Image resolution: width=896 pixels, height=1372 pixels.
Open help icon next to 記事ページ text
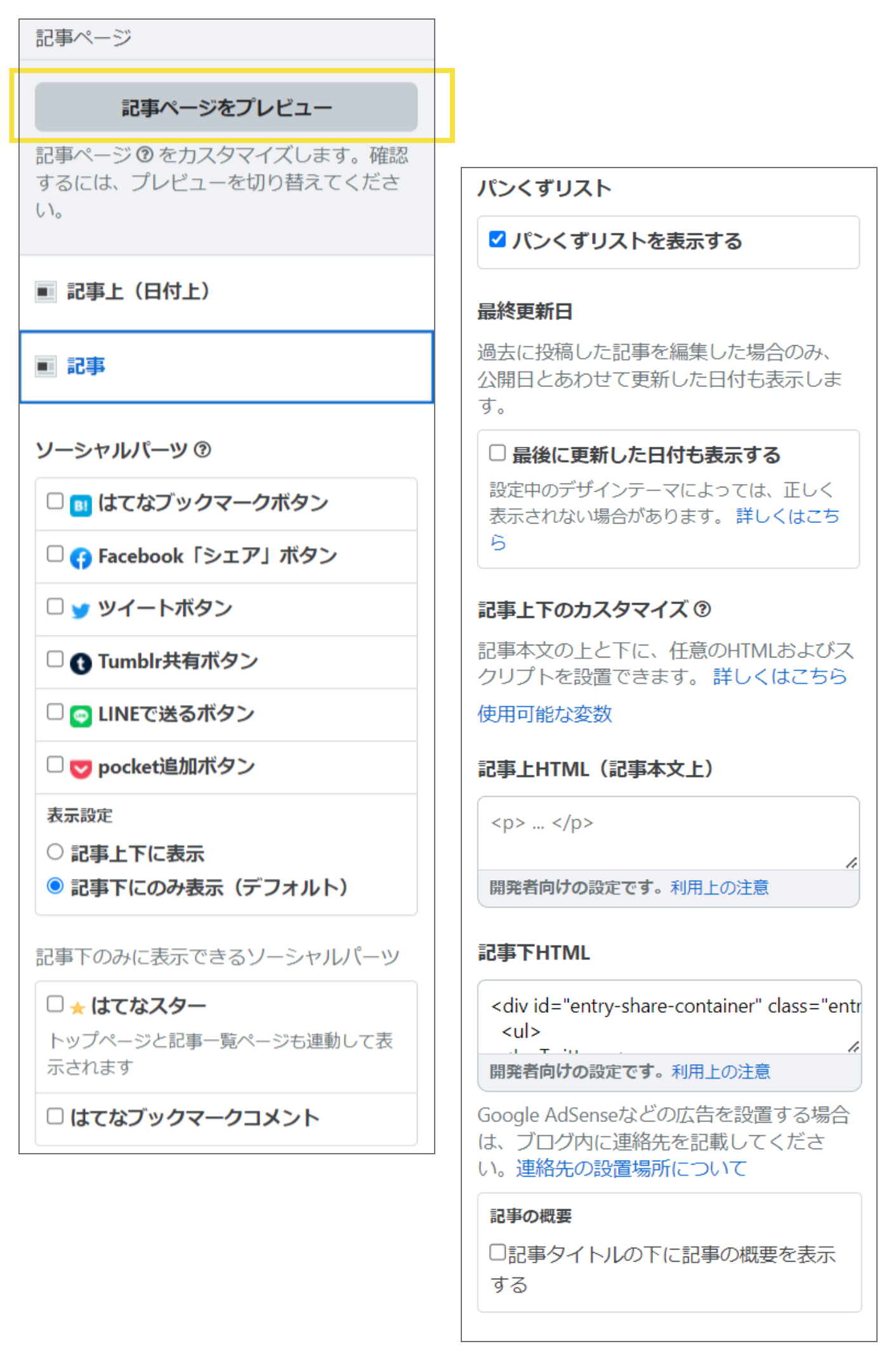[x=145, y=155]
